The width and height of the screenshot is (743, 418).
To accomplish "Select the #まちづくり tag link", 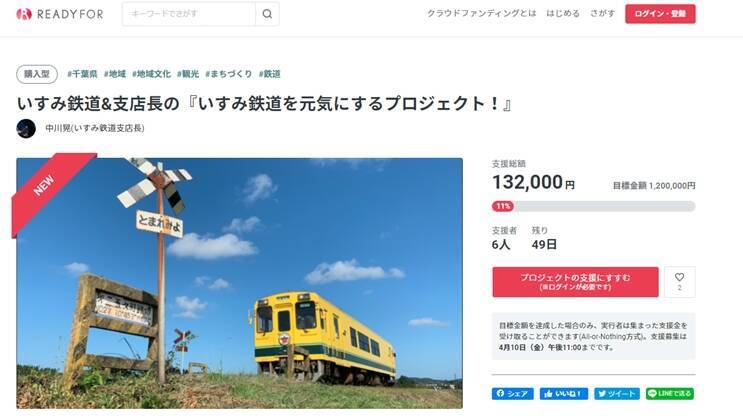I will [x=229, y=74].
